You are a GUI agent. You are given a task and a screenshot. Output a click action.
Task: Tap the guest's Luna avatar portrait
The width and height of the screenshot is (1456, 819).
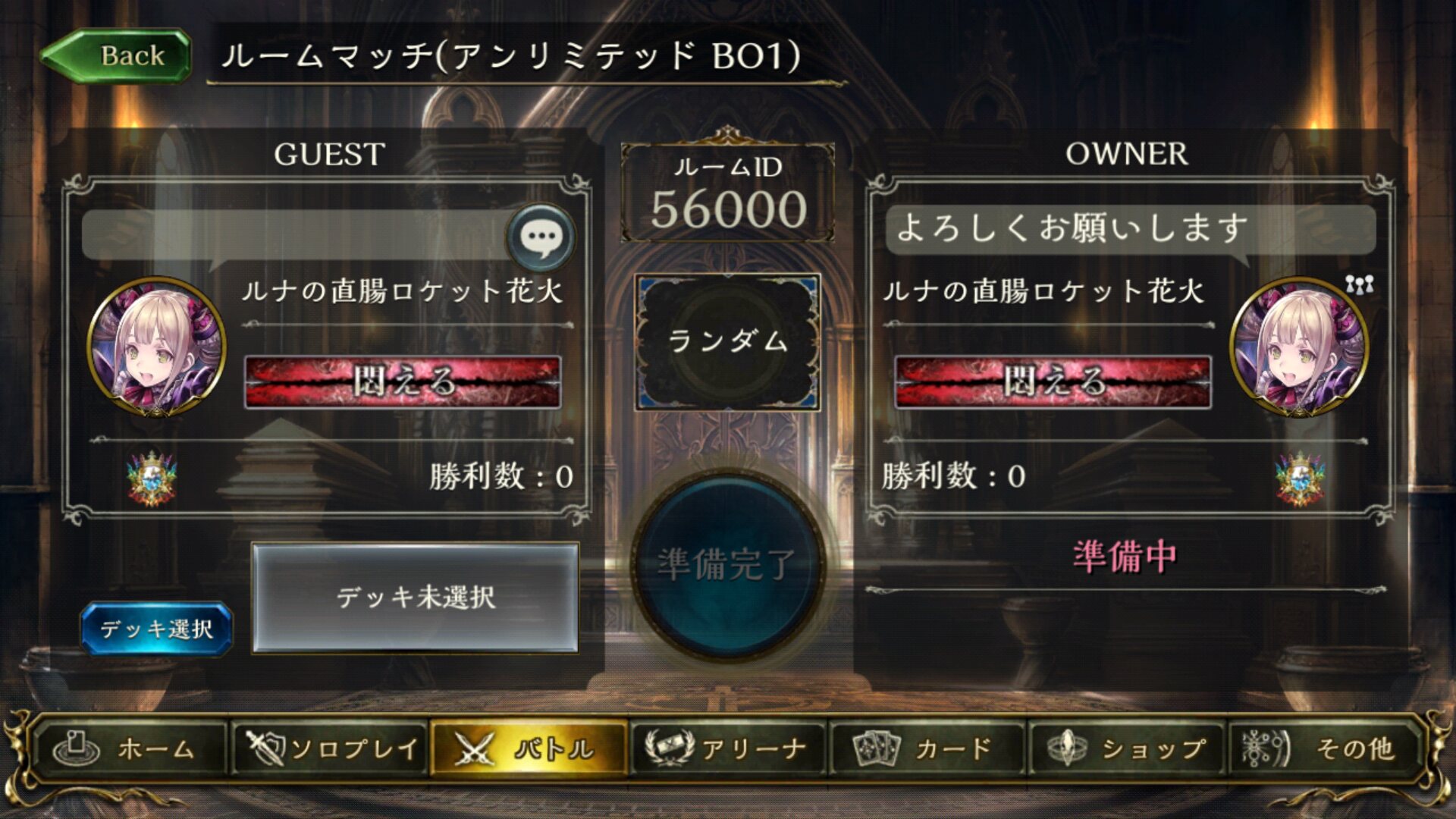pyautogui.click(x=157, y=347)
